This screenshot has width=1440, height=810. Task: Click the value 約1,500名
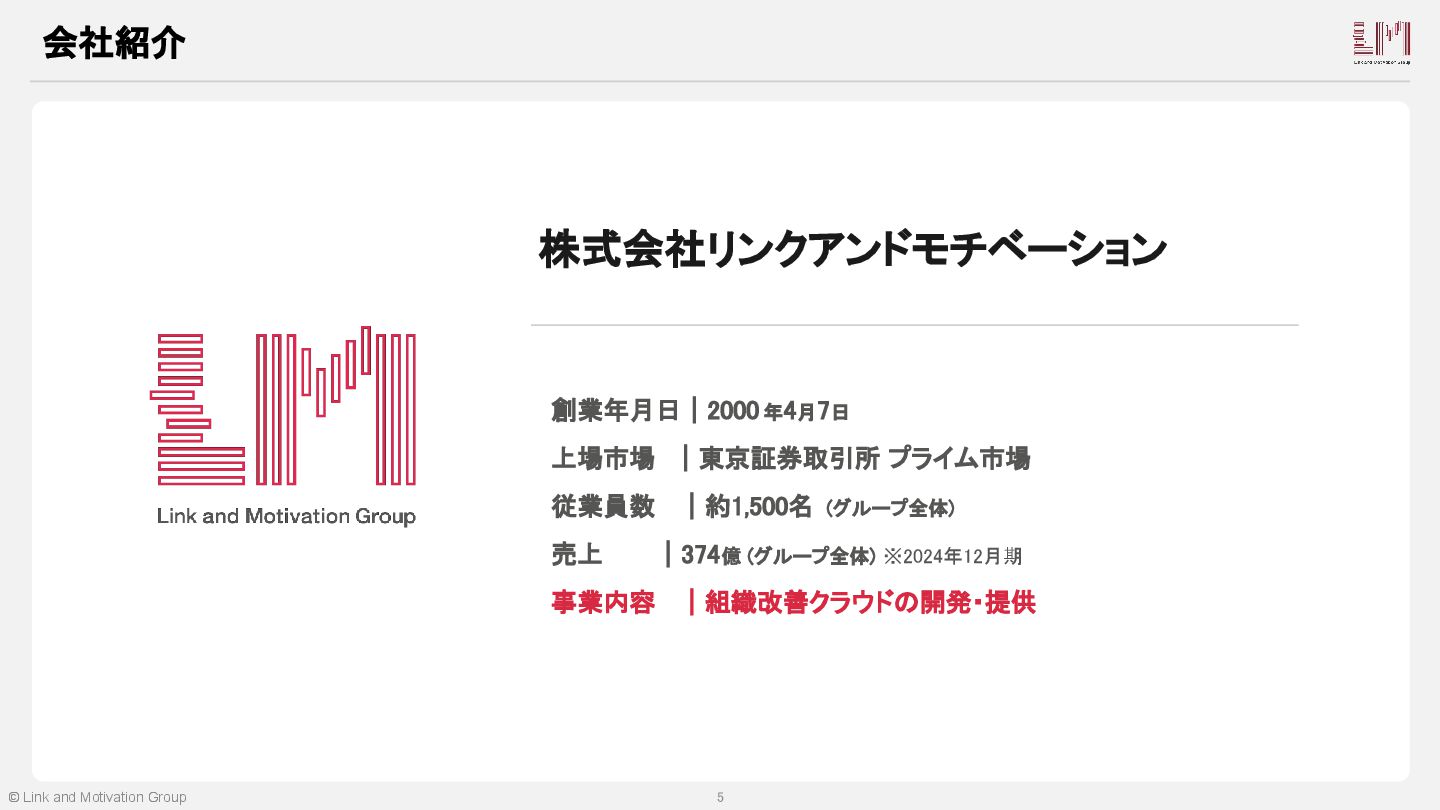pos(758,507)
